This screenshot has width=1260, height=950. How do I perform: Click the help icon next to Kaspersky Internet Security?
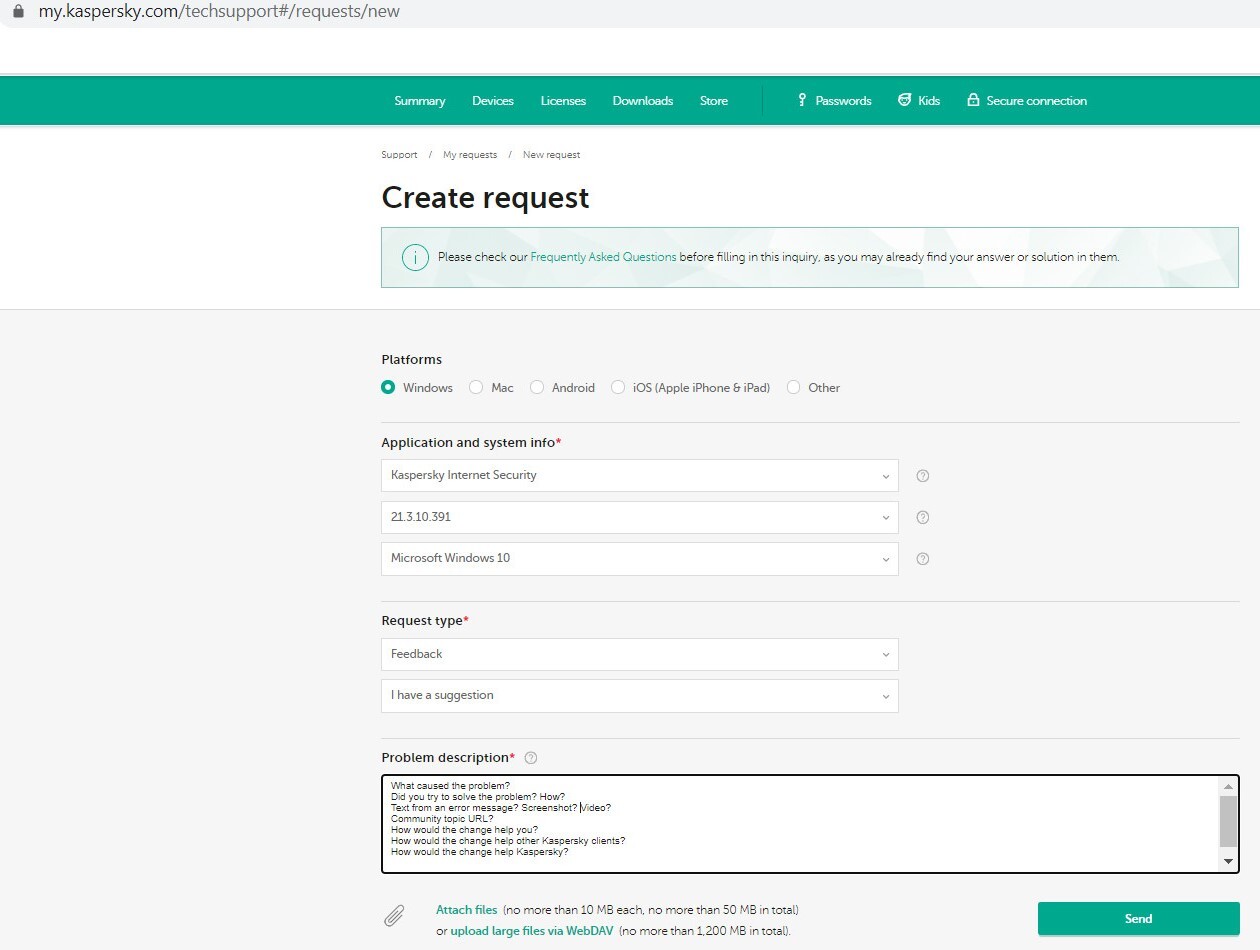923,476
